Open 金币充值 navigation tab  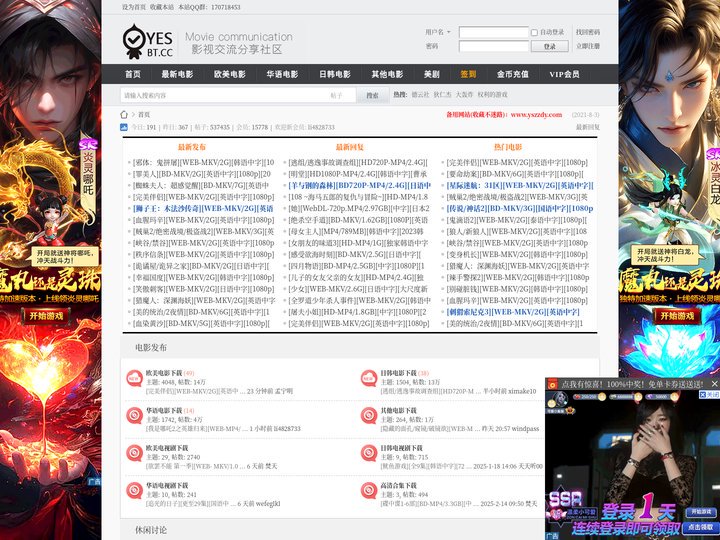coord(512,74)
